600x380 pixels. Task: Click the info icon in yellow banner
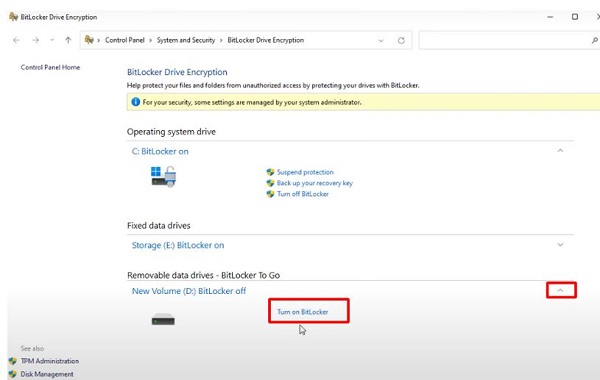click(135, 102)
